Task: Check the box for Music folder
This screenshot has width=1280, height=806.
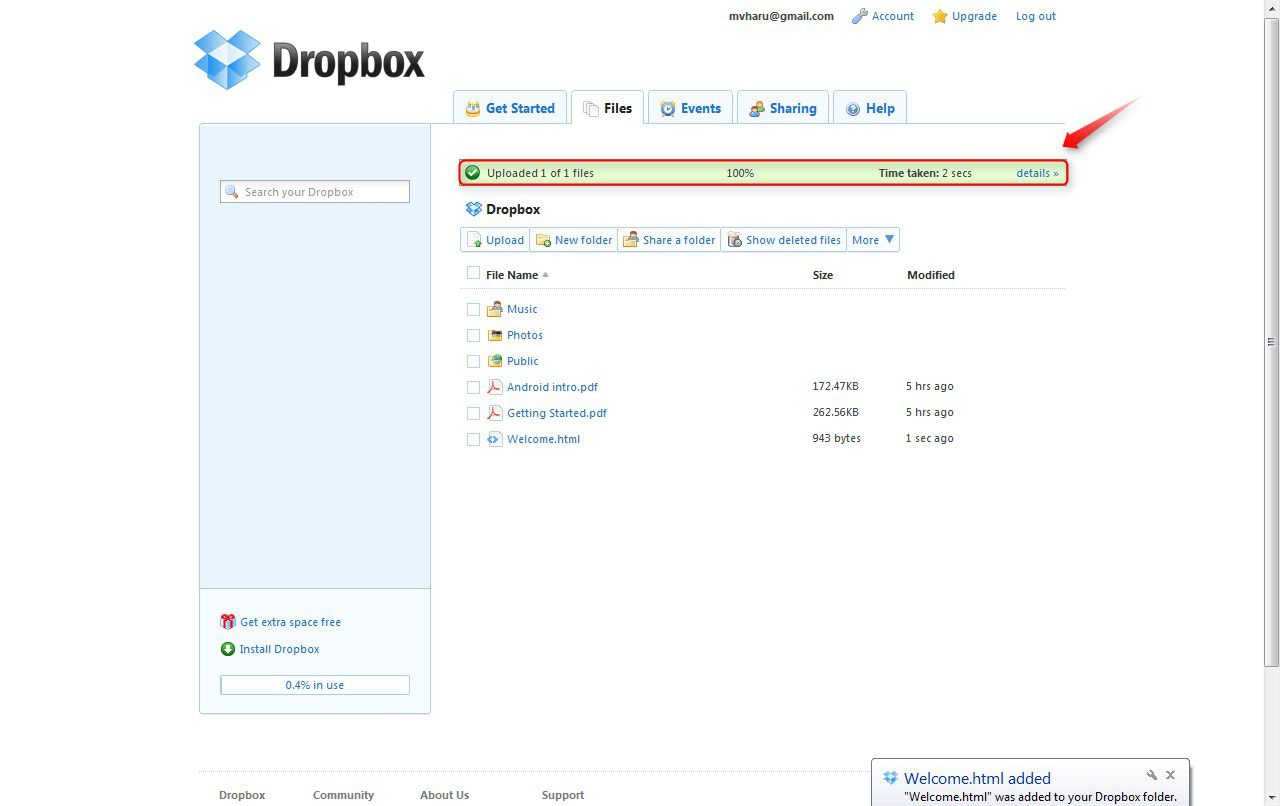Action: tap(473, 309)
